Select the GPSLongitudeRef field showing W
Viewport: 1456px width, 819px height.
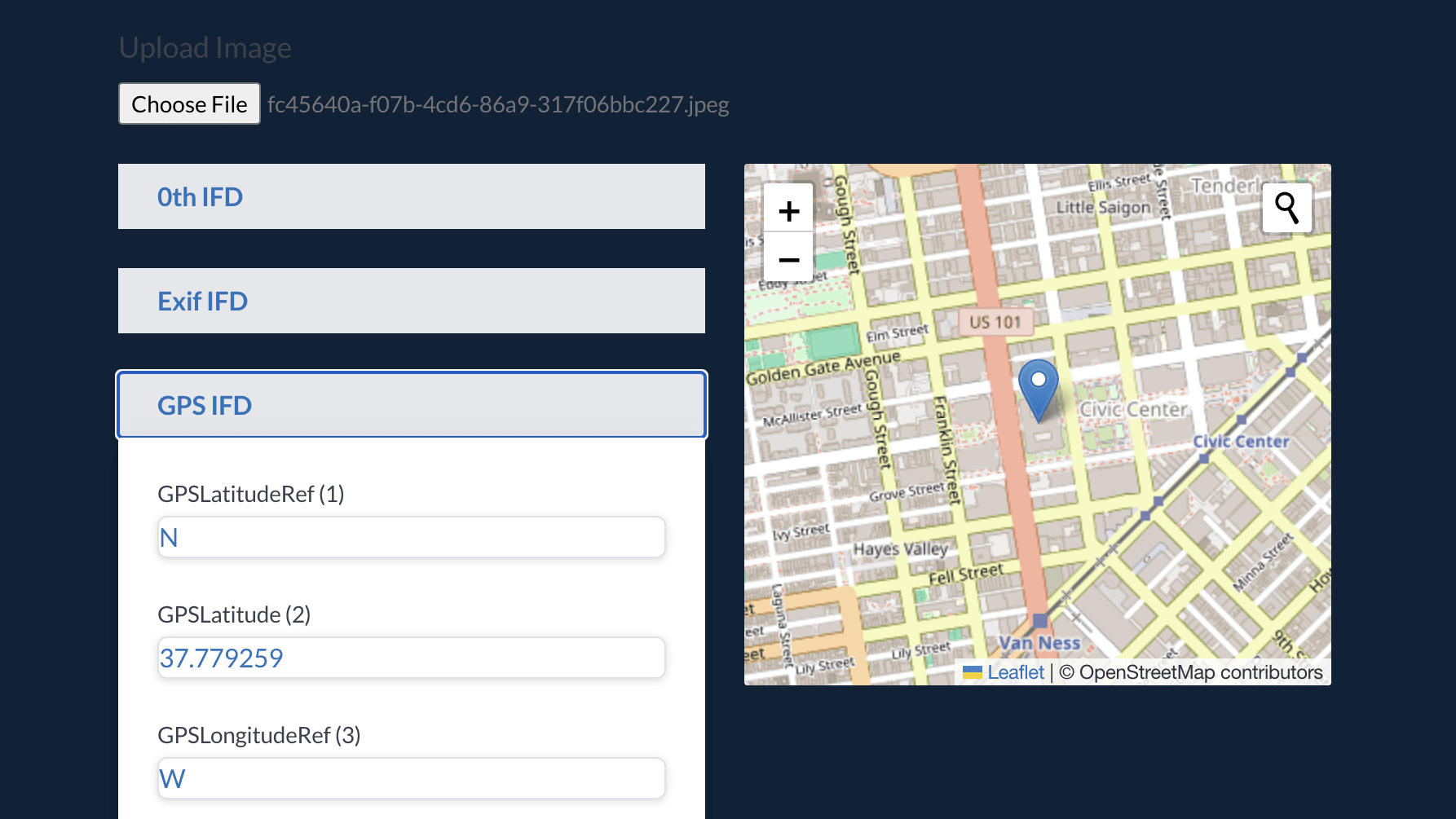pyautogui.click(x=411, y=778)
